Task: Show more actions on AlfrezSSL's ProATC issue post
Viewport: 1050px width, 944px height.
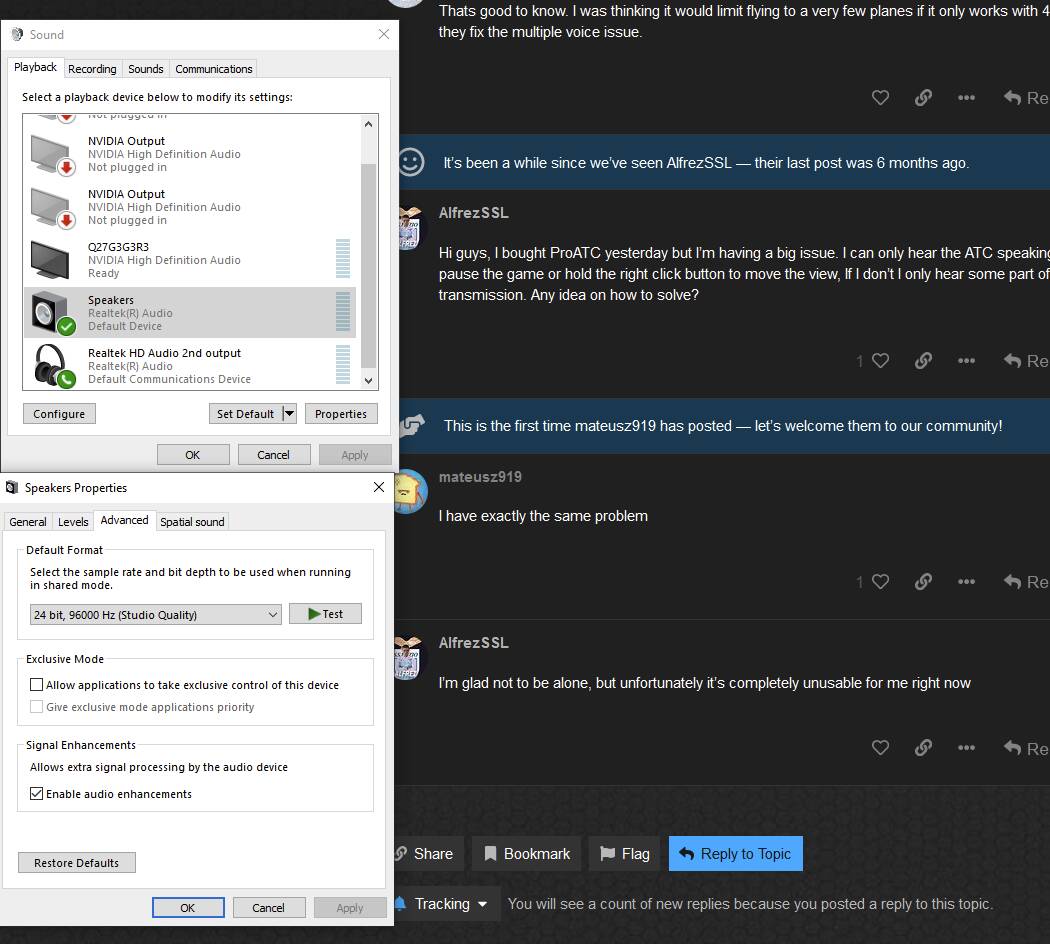Action: tap(966, 361)
